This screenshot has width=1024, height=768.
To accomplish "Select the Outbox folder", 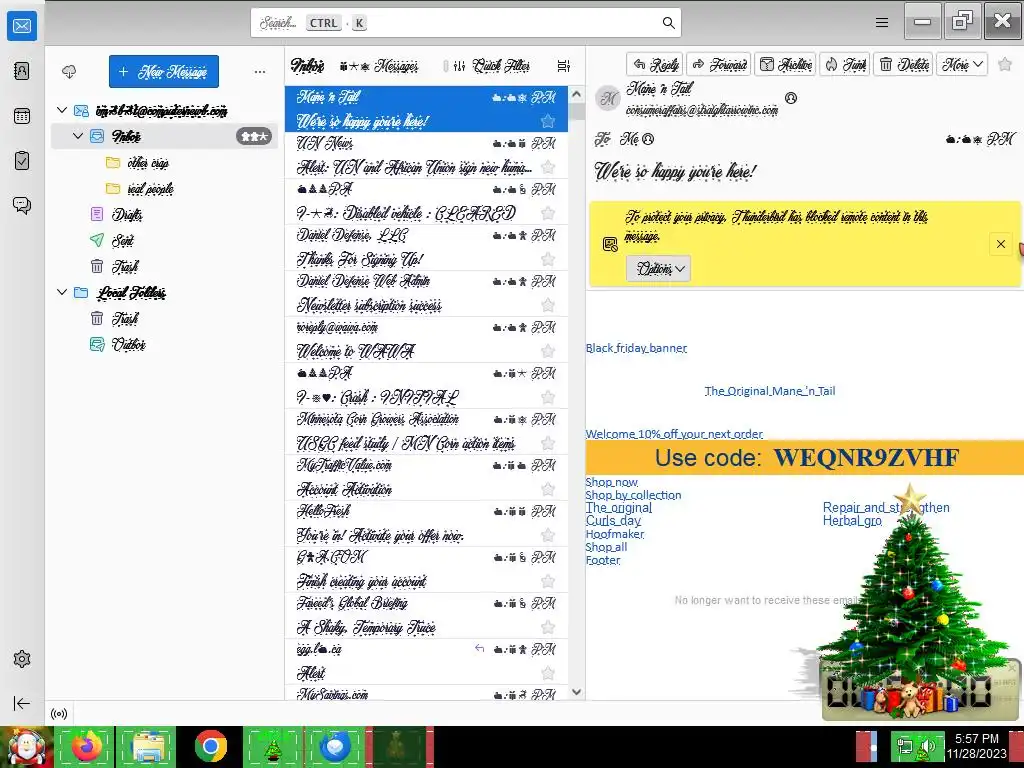I will 128,344.
